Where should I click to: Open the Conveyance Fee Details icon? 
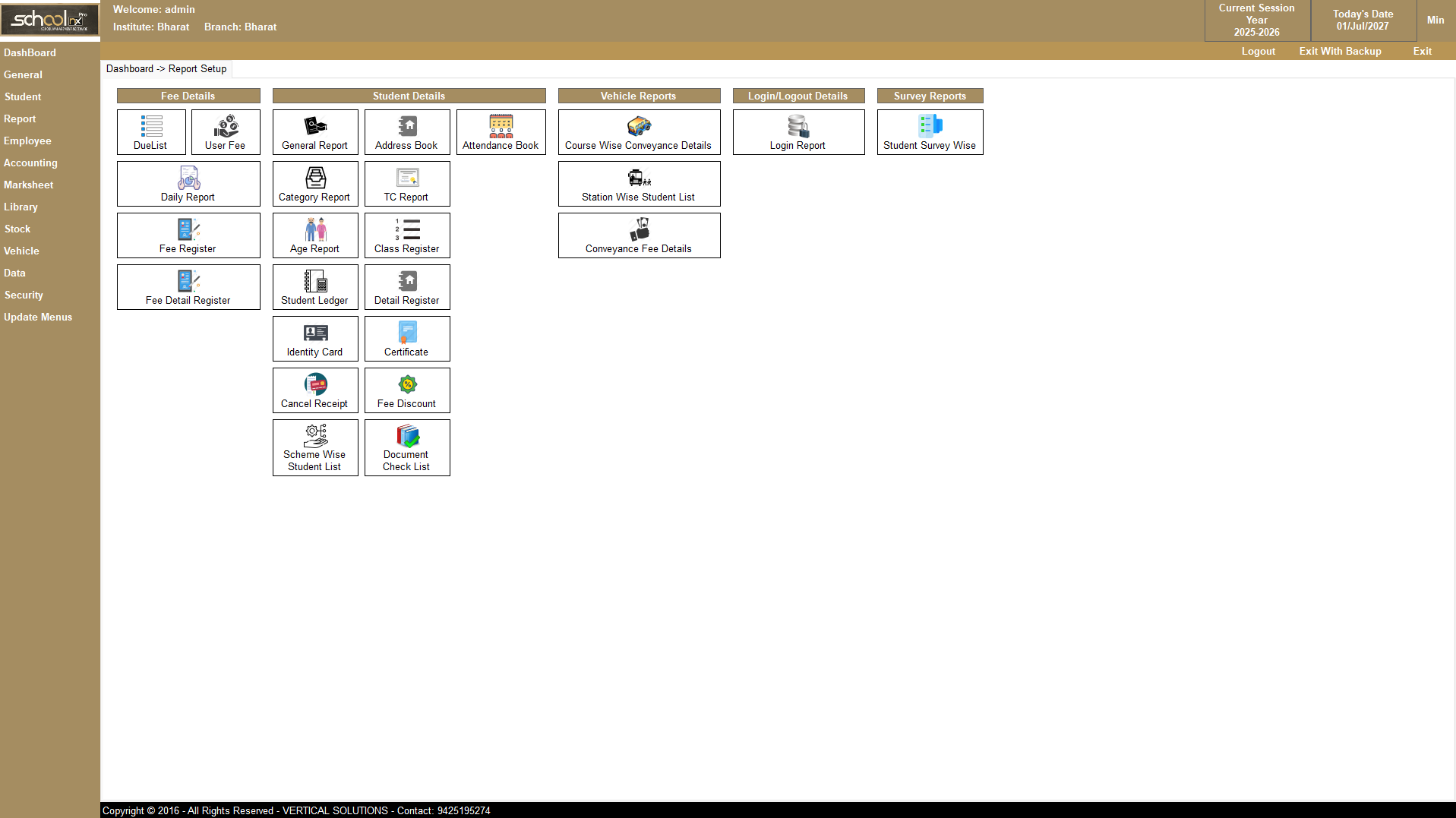click(640, 229)
